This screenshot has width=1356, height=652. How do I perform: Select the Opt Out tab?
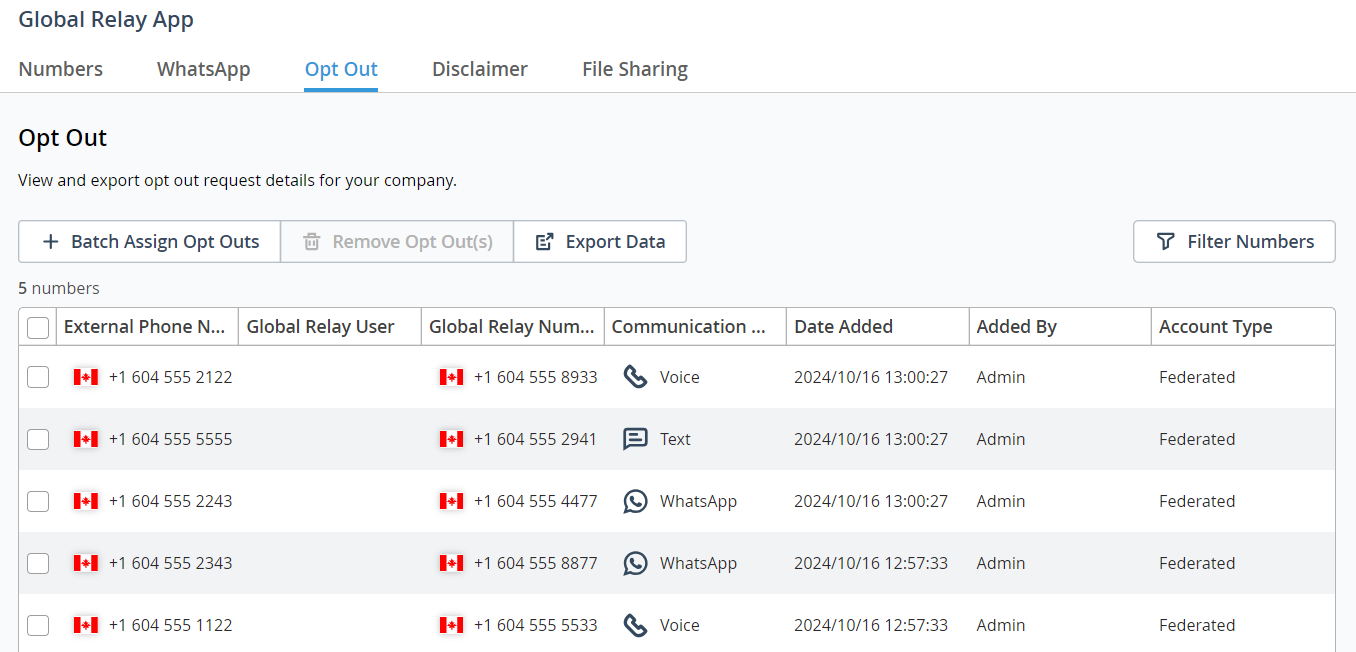pos(341,69)
